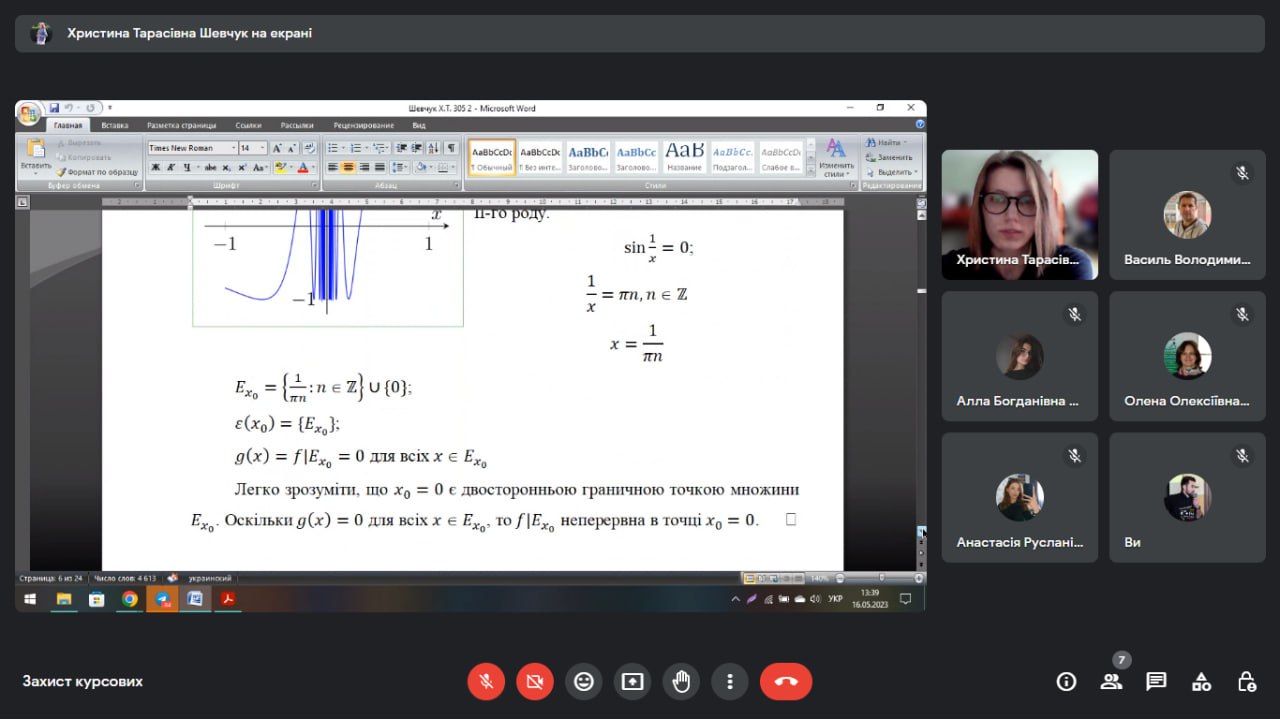Open the three-dot more options menu
The width and height of the screenshot is (1280, 719).
click(730, 682)
